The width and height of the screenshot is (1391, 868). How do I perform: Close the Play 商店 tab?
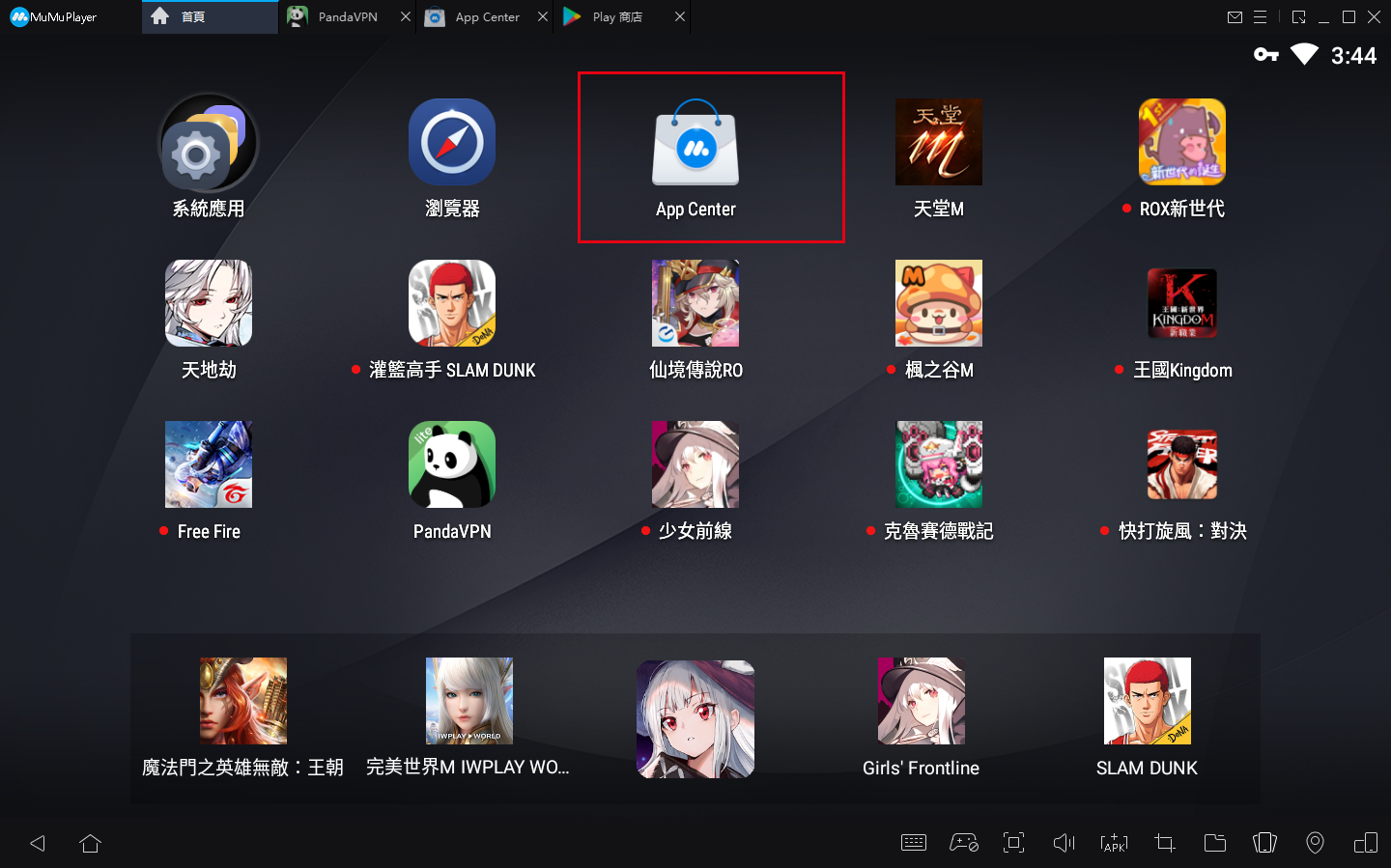680,17
